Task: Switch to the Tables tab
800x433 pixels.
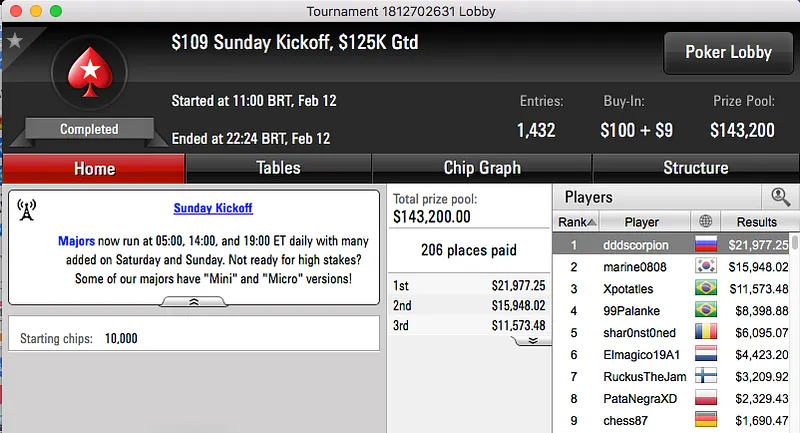Action: tap(278, 168)
